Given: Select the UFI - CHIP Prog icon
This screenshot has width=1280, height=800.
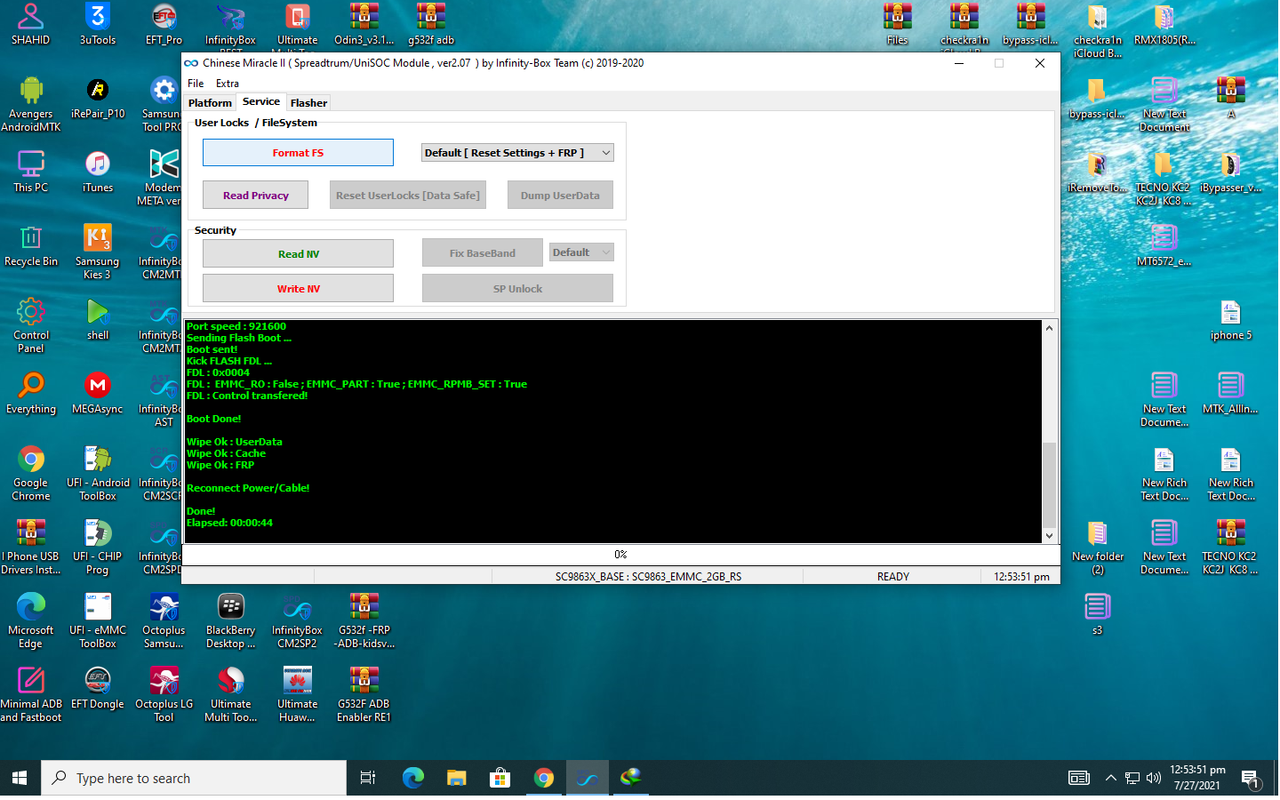Looking at the screenshot, I should (98, 548).
